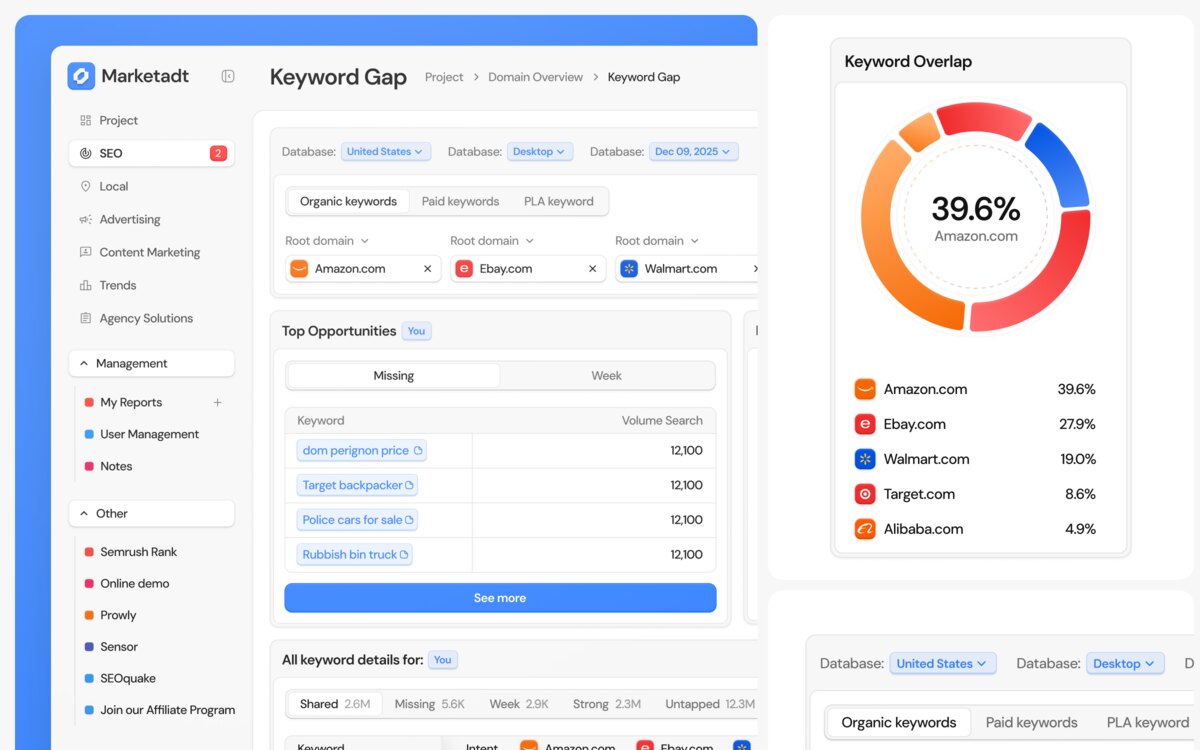Open dom perignon price keyword

361,450
